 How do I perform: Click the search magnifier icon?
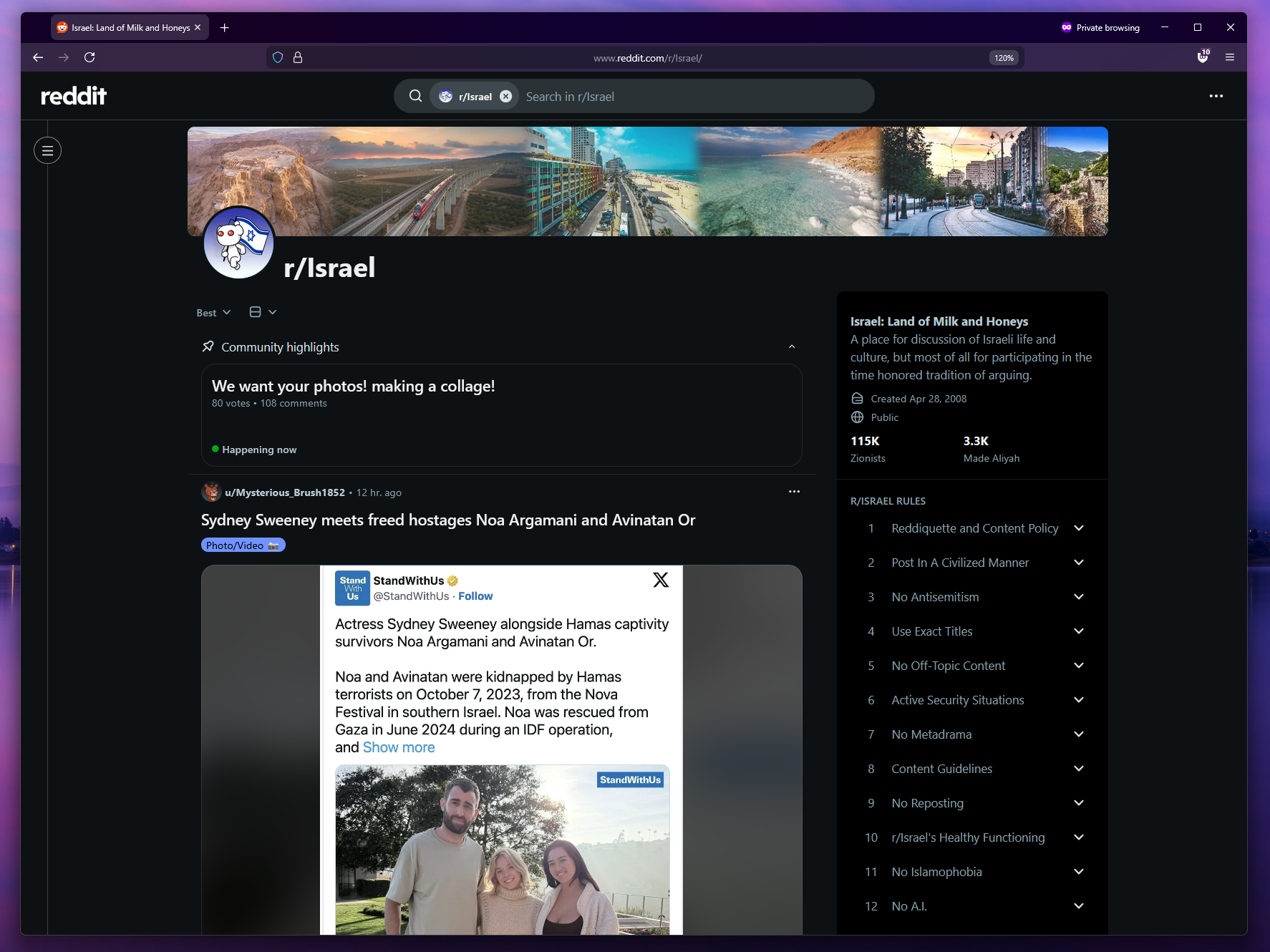[x=415, y=96]
